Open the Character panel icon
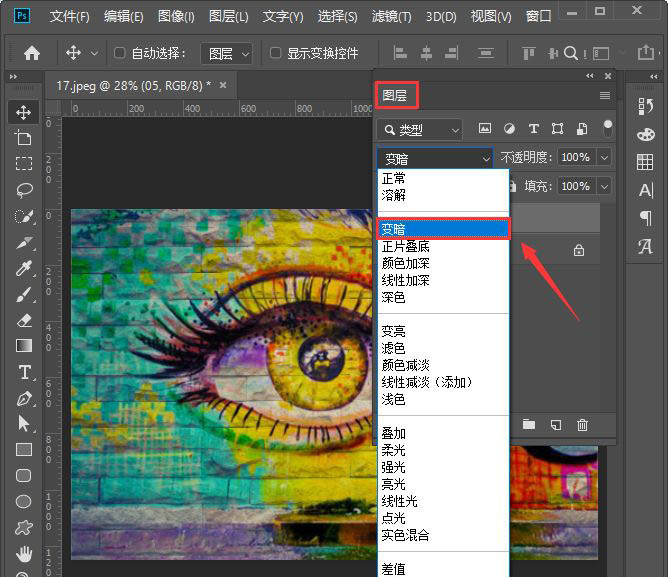This screenshot has width=668, height=577. pos(646,190)
